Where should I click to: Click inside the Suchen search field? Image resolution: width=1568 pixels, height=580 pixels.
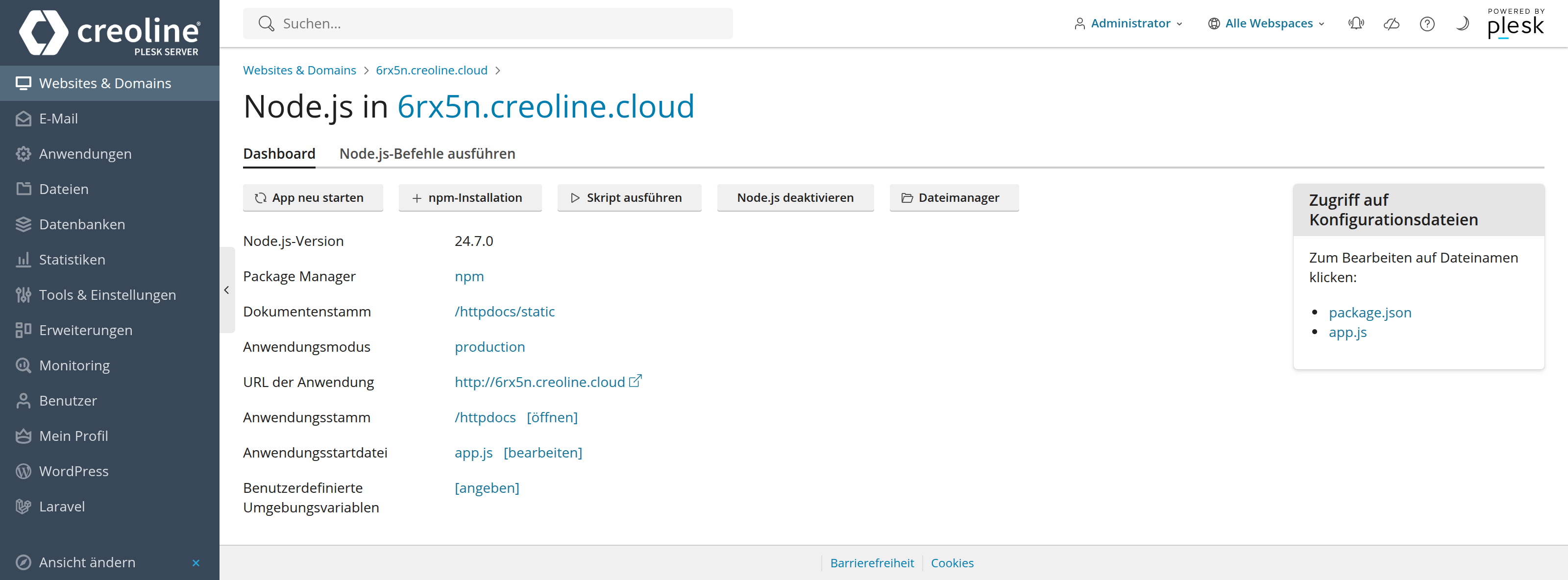tap(488, 24)
